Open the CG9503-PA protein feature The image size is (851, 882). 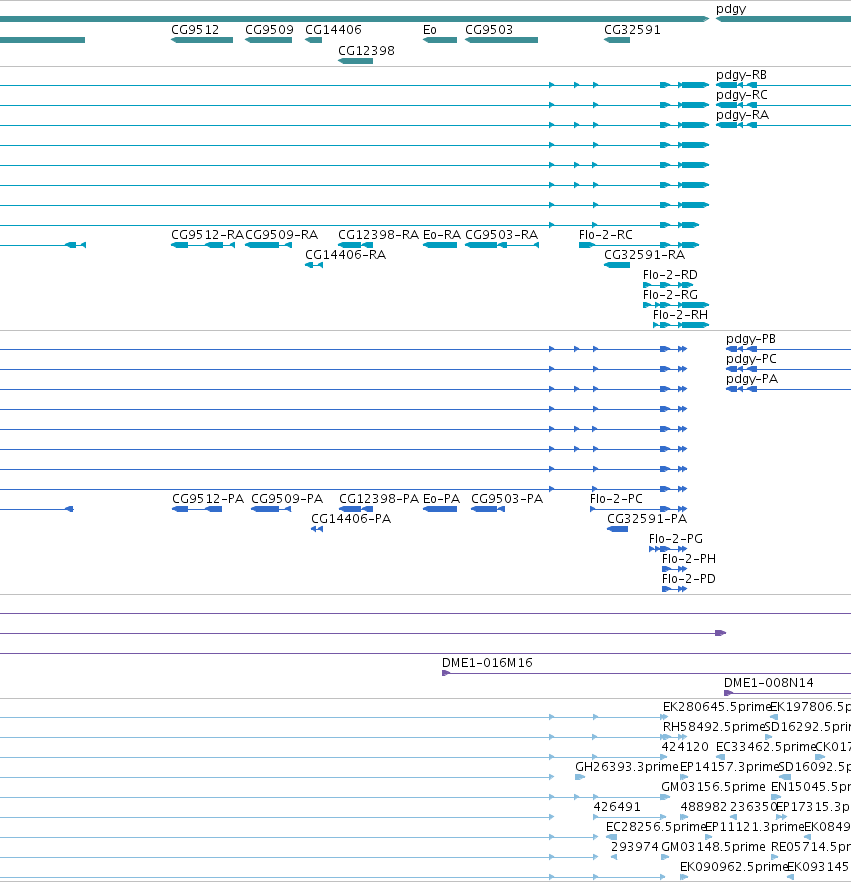click(488, 509)
